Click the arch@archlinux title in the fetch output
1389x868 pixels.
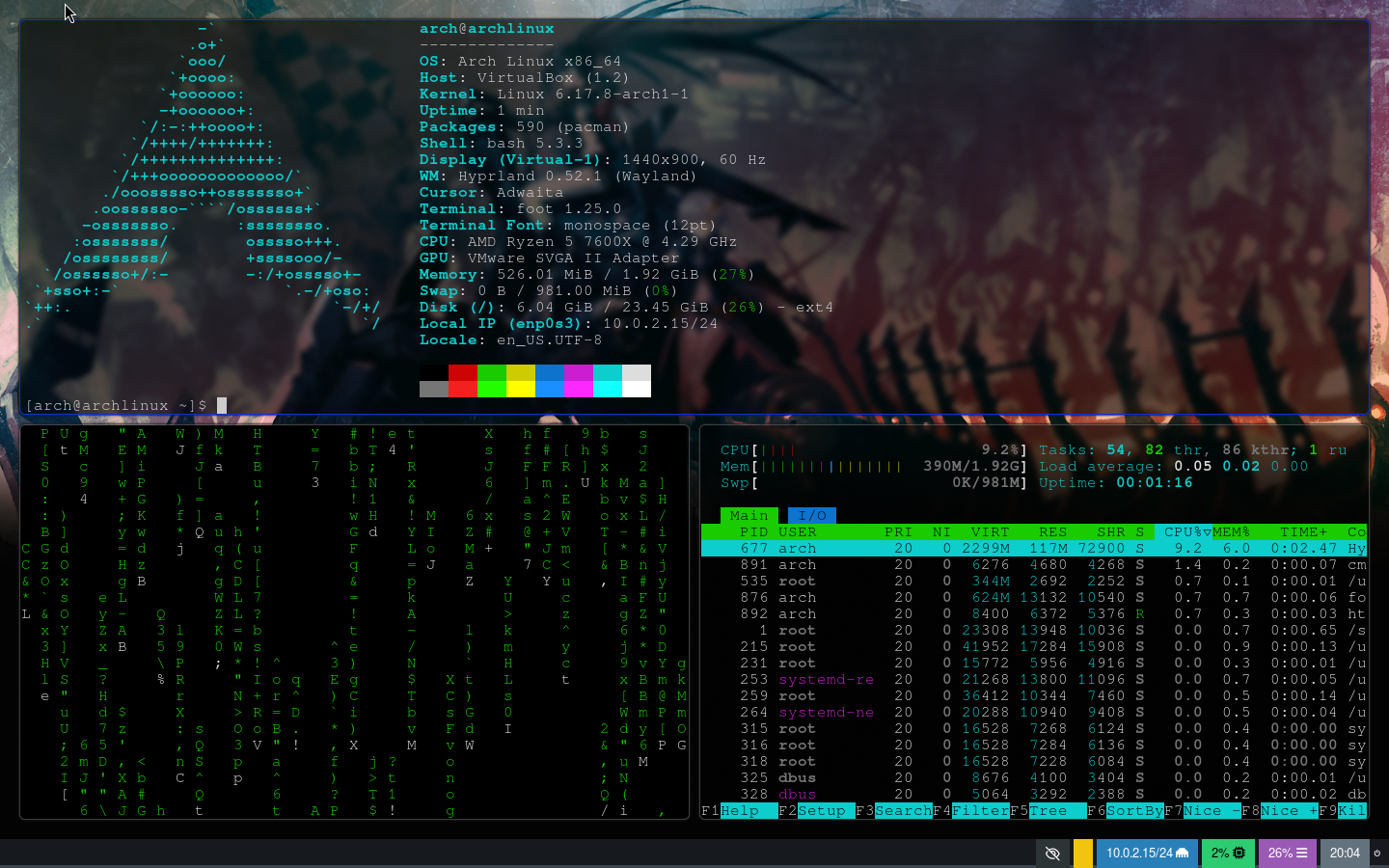[487, 29]
